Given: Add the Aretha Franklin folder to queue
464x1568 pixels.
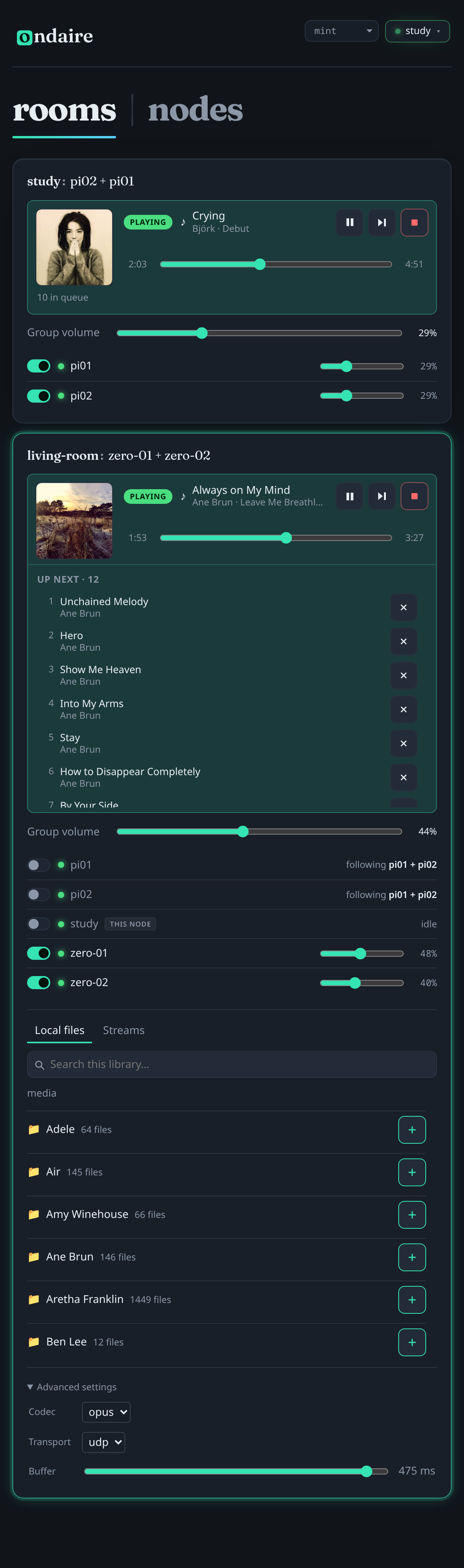Looking at the screenshot, I should [x=412, y=1300].
